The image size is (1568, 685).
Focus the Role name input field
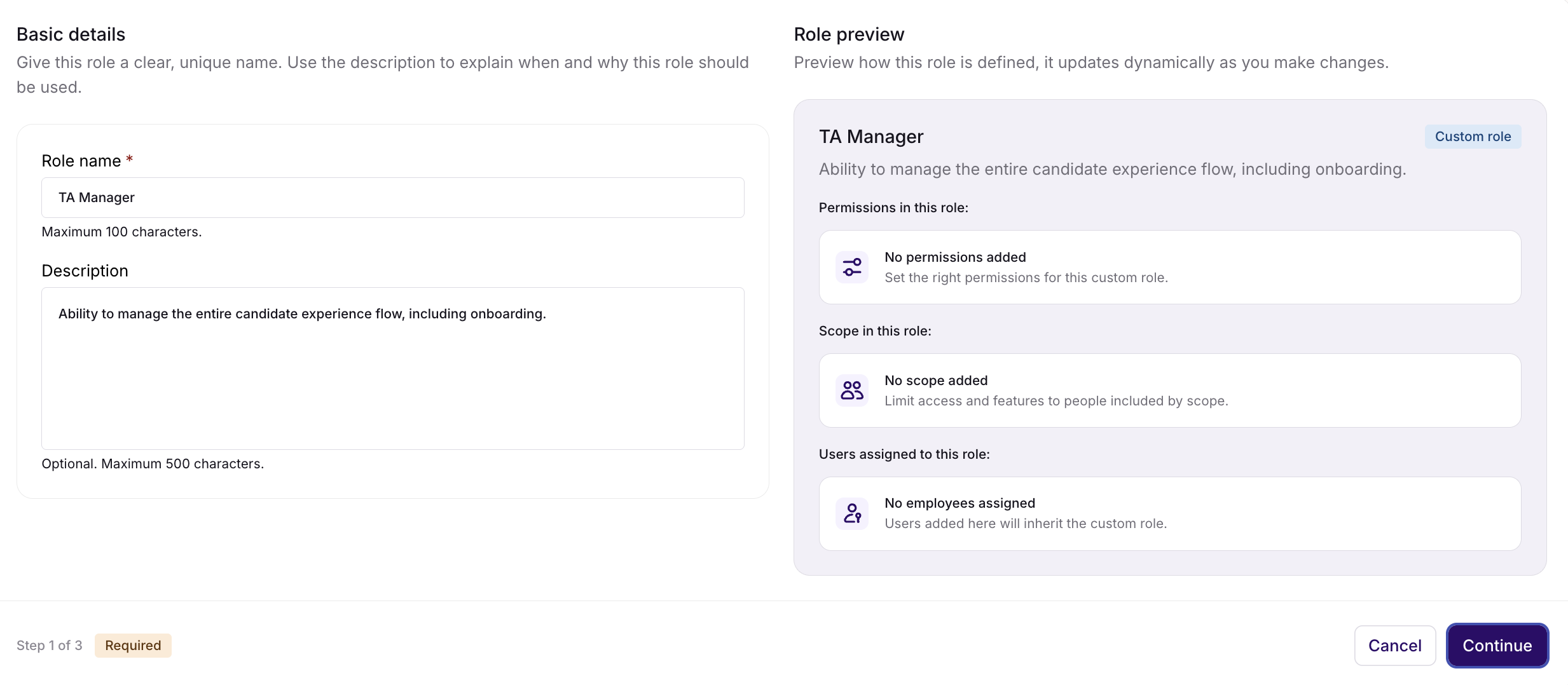[392, 198]
